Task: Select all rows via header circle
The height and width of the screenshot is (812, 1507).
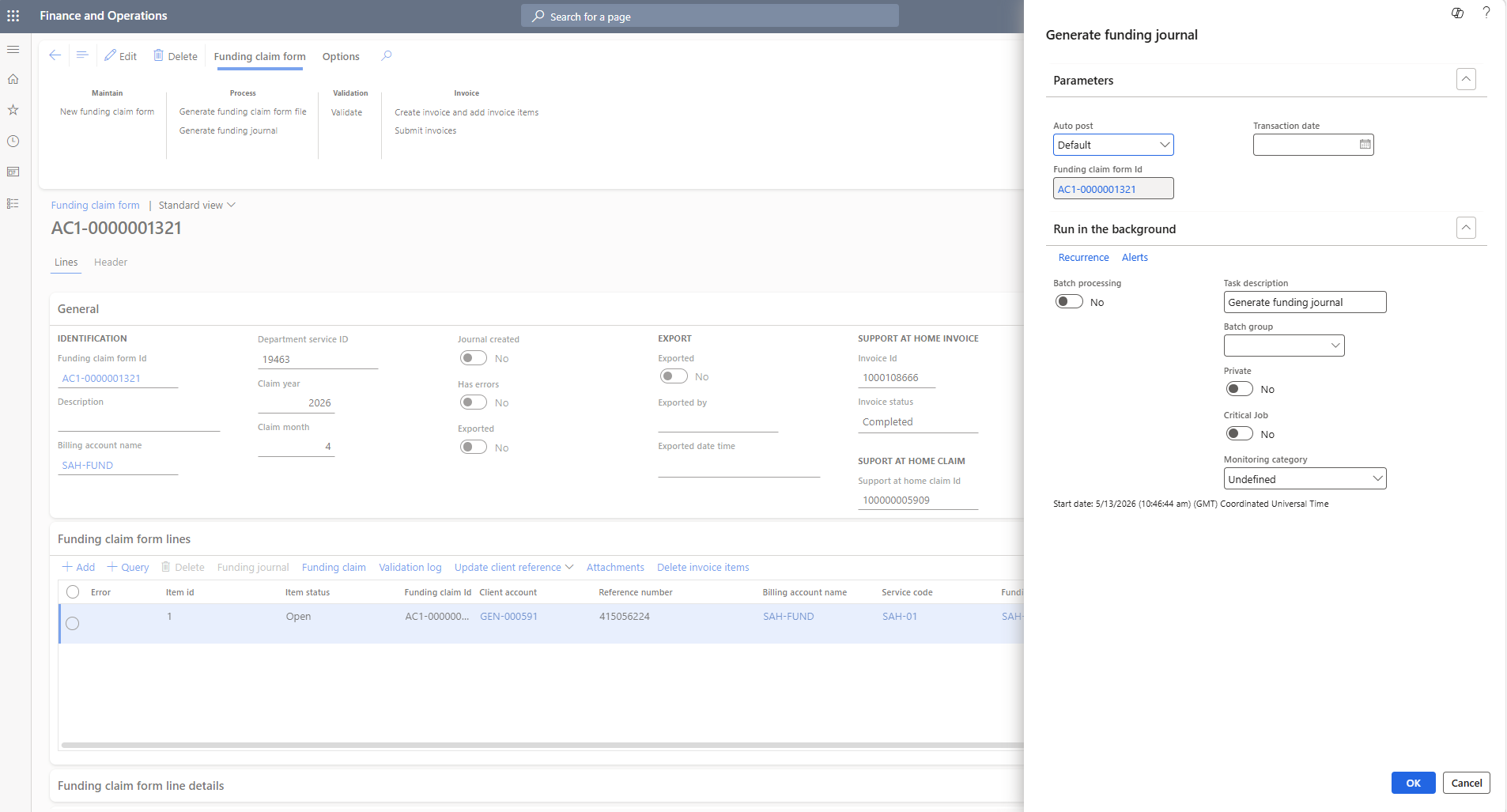Action: click(x=73, y=592)
